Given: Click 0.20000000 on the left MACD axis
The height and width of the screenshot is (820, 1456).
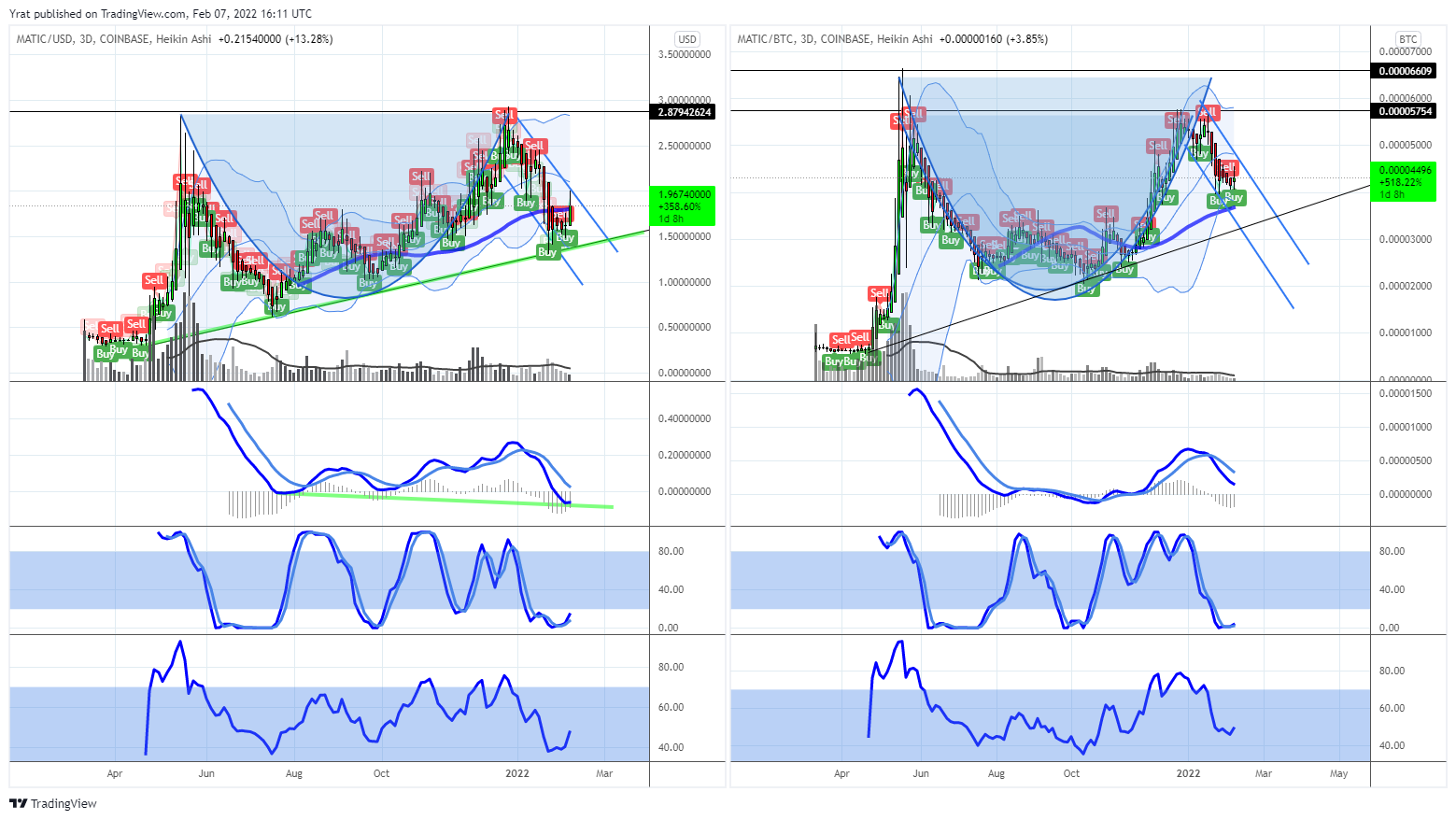Looking at the screenshot, I should 685,456.
